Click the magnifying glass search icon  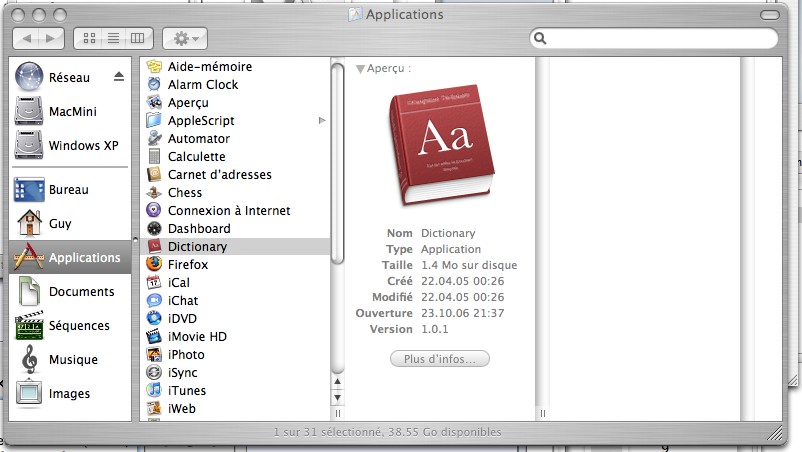coord(540,38)
